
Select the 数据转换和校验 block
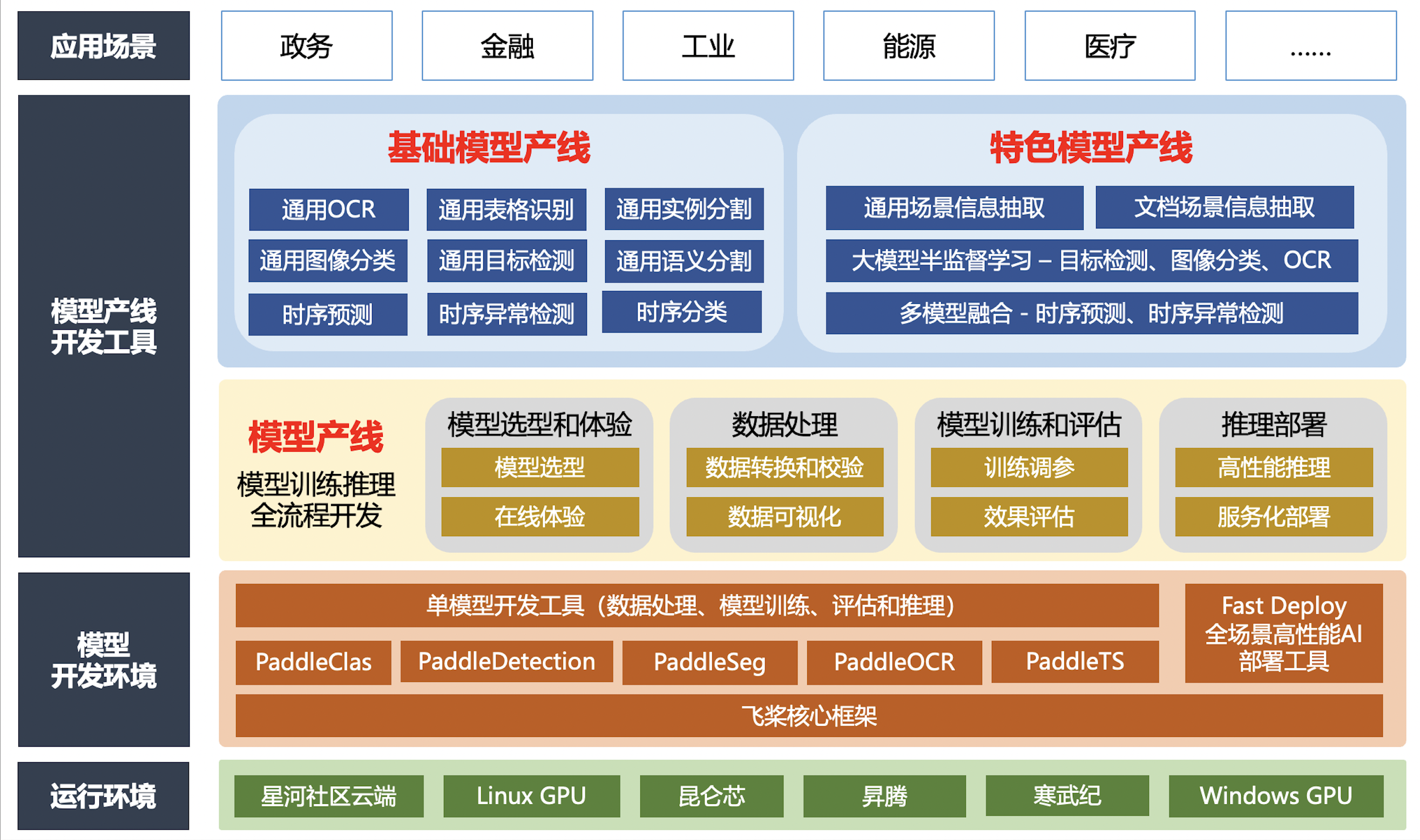pos(785,468)
